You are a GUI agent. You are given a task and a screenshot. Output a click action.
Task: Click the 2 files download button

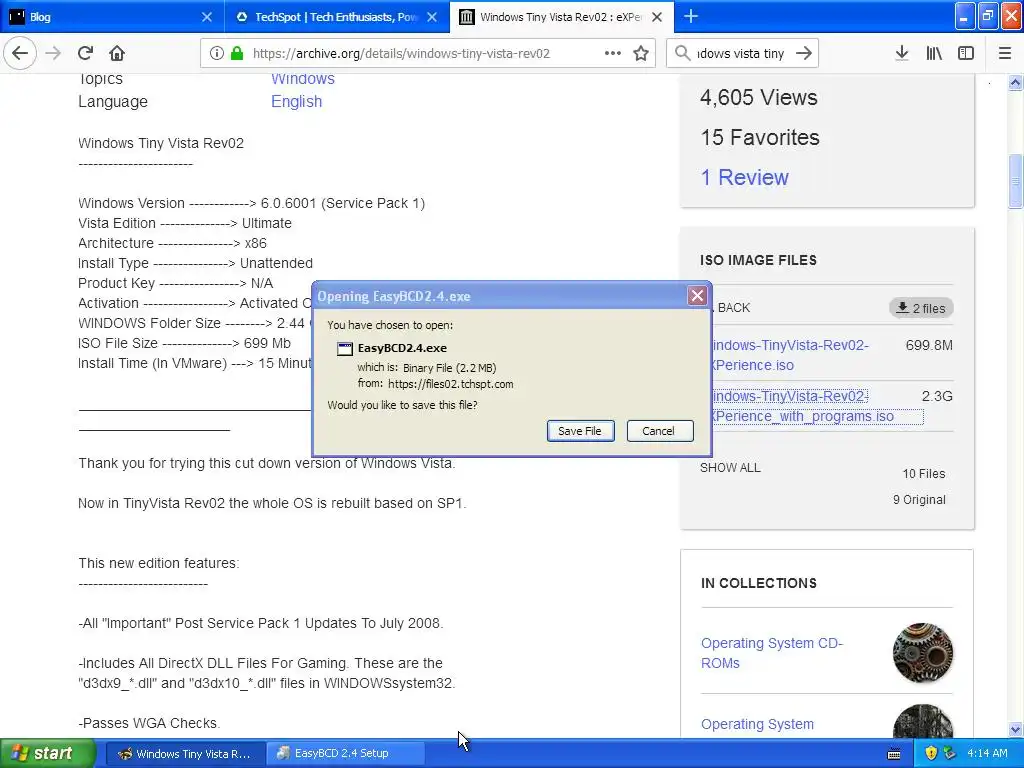pos(921,308)
